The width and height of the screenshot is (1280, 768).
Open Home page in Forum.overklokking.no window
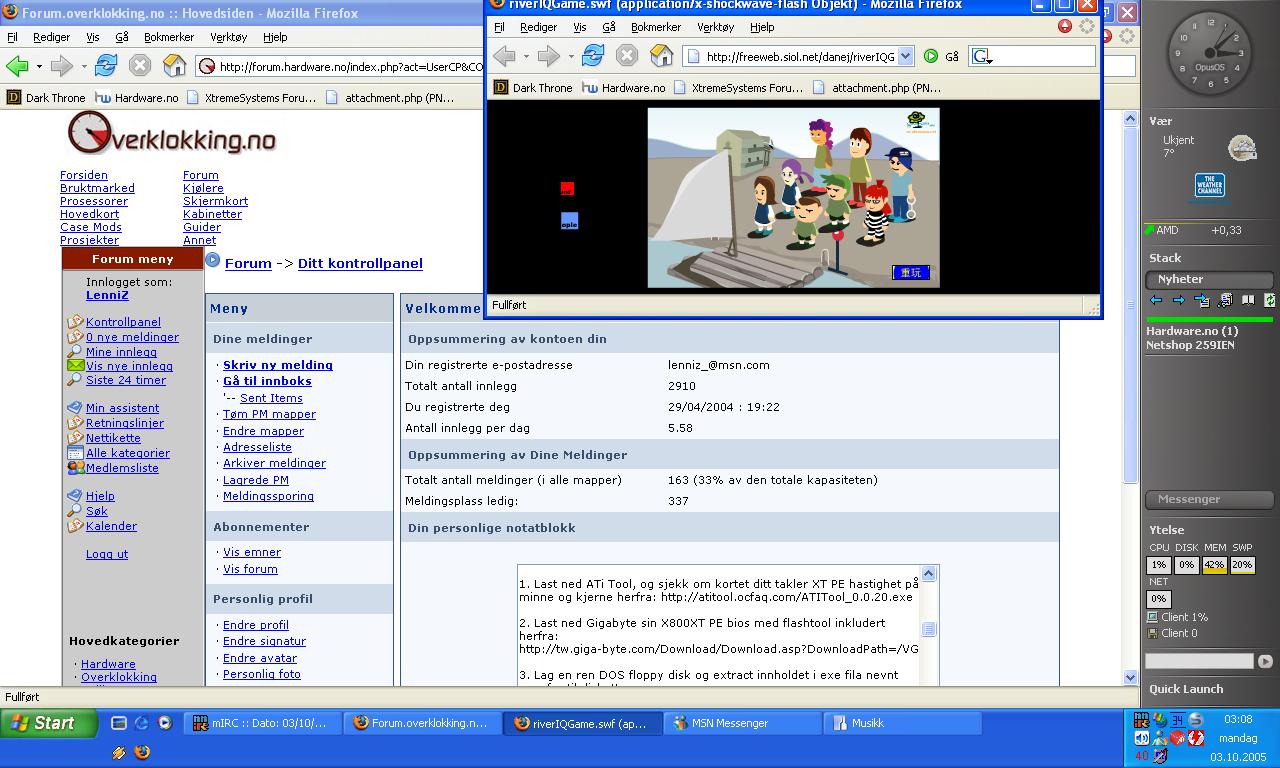(x=175, y=67)
